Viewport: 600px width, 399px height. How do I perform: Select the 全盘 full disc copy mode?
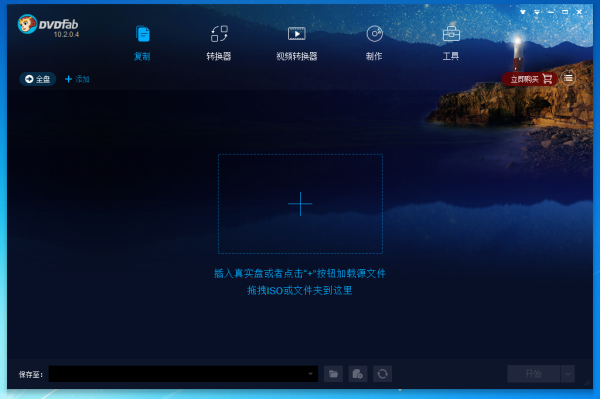38,79
